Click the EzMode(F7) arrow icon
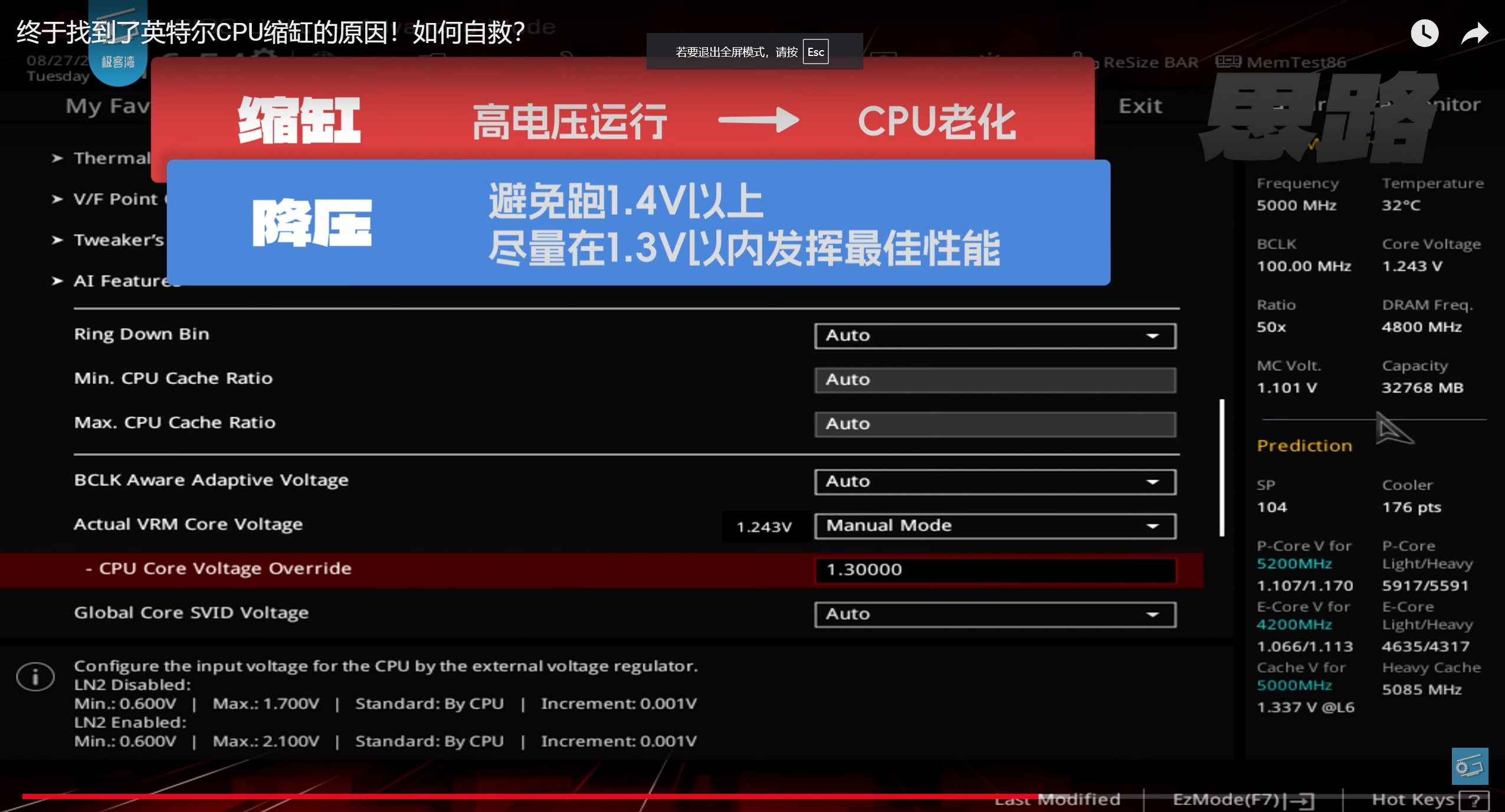 tap(1301, 801)
